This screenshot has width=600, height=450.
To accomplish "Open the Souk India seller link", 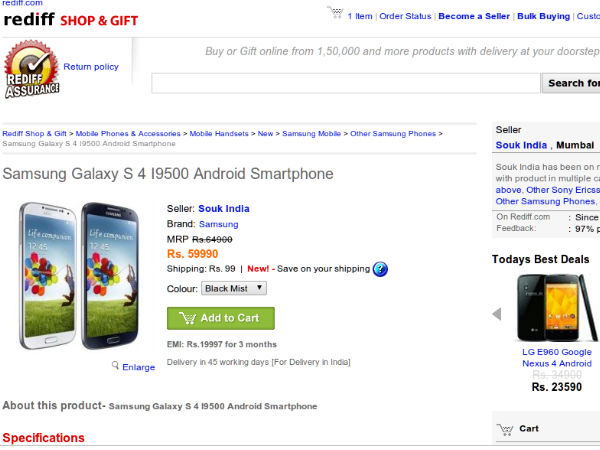I will (223, 209).
